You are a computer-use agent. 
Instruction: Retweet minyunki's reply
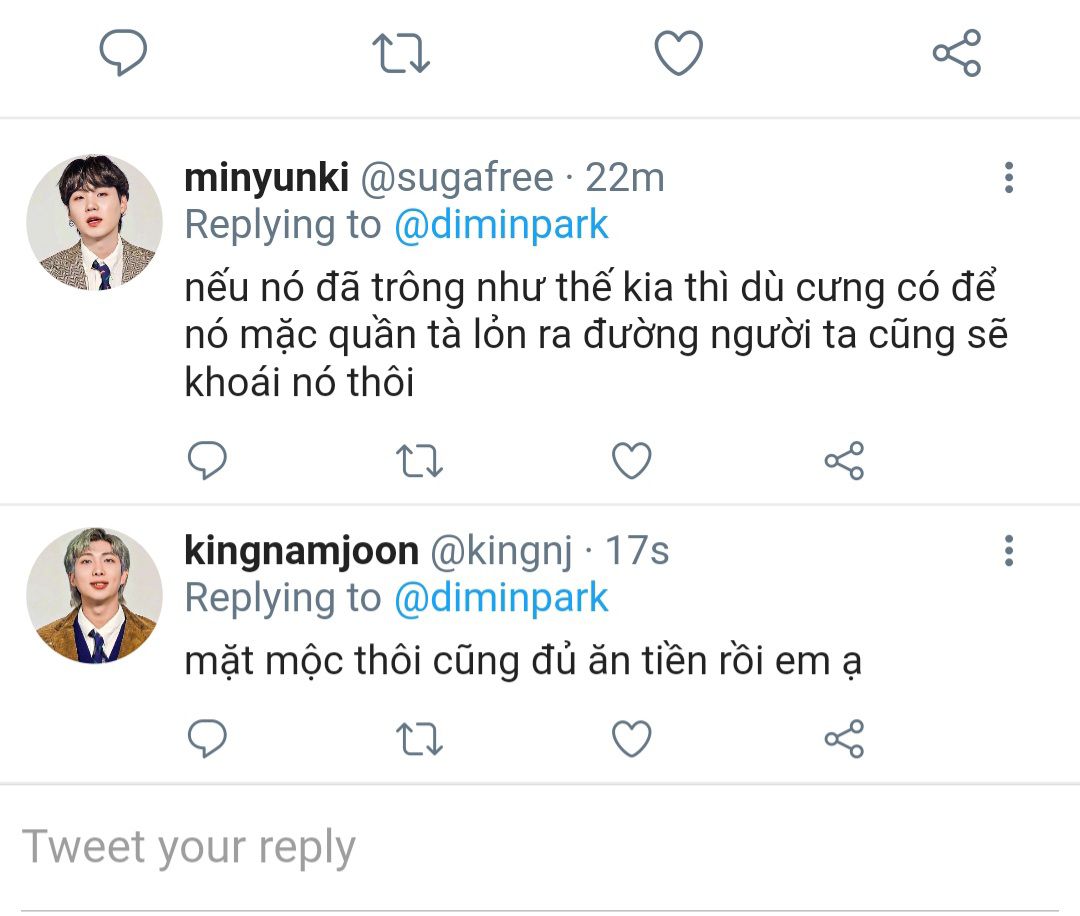click(420, 461)
